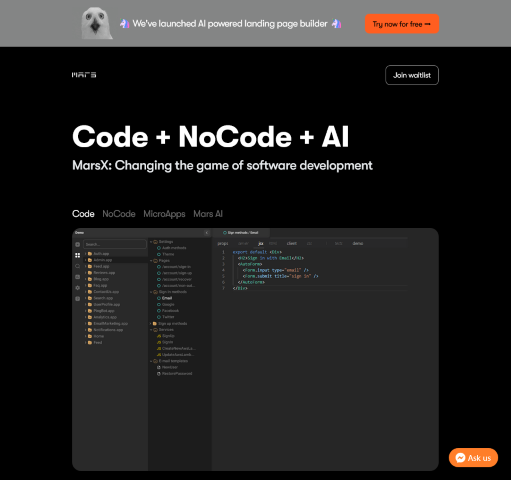Screen dimensions: 511x480
Task: Switch to the demo editor sub-tab
Action: pos(358,243)
